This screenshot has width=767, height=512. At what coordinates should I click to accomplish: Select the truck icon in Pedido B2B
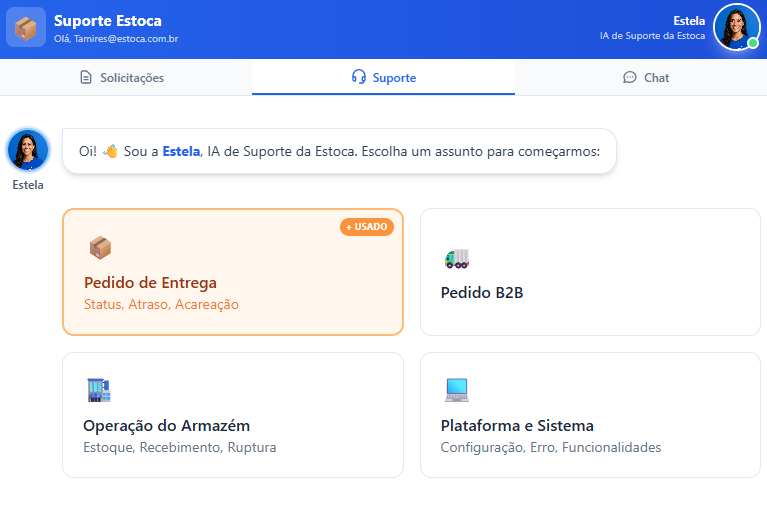tap(456, 258)
